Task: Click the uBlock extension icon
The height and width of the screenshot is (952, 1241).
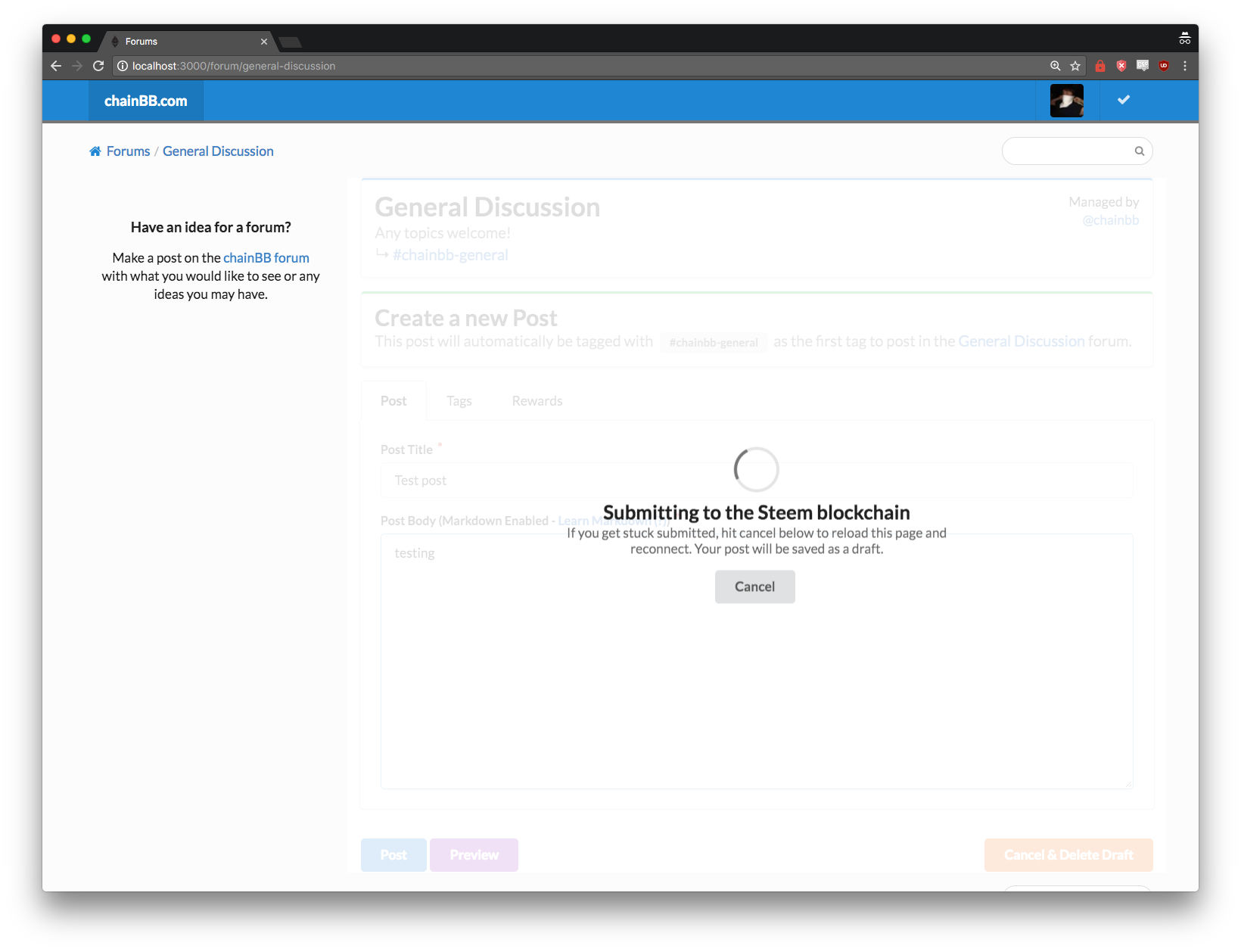Action: (x=1164, y=66)
